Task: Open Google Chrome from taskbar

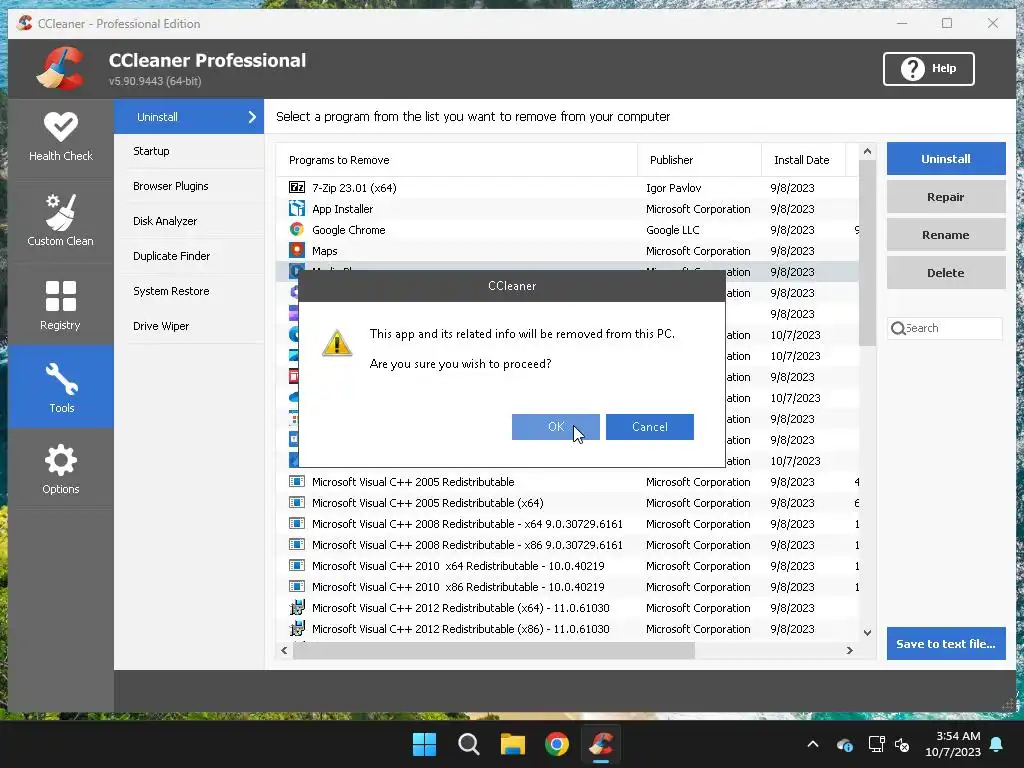Action: [x=556, y=744]
